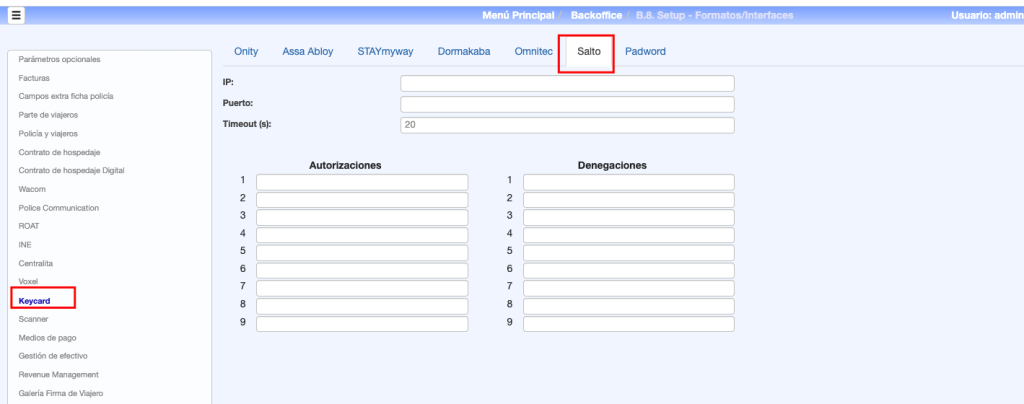Select Scanner in the sidebar
The image size is (1024, 404).
pyautogui.click(x=33, y=319)
